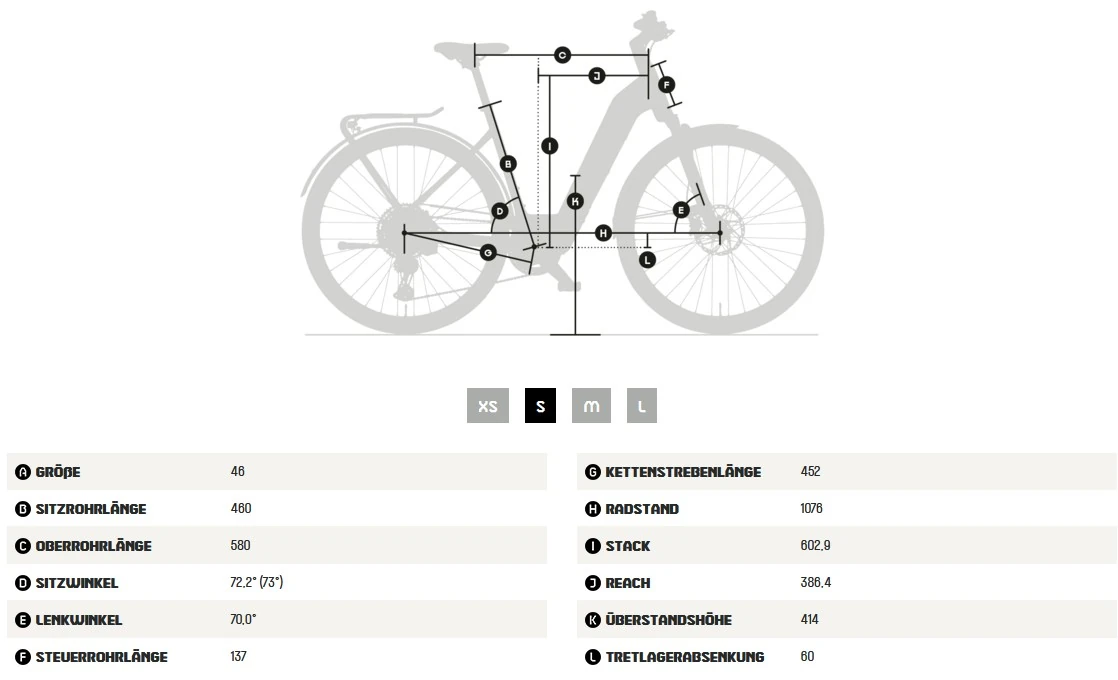Click the F head tube marker on diagram
This screenshot has width=1118, height=680.
coord(666,85)
